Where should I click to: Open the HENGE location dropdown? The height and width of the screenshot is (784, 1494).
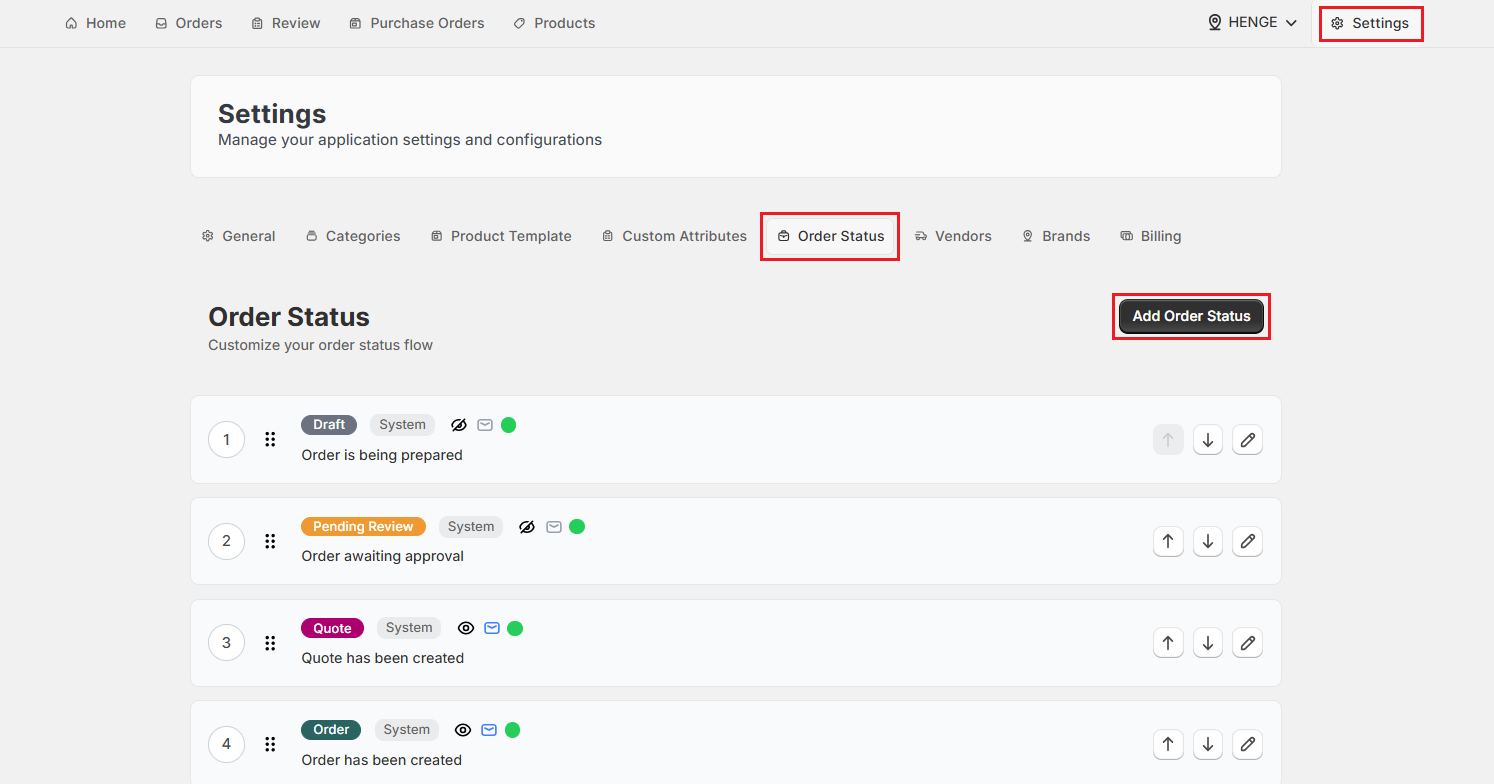pyautogui.click(x=1253, y=22)
